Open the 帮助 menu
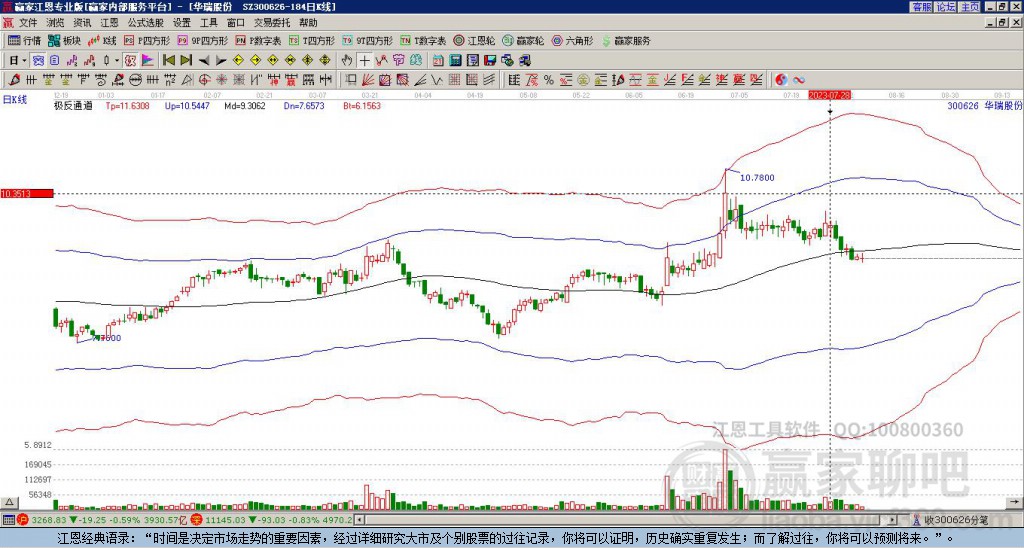The image size is (1024, 548). [x=308, y=23]
